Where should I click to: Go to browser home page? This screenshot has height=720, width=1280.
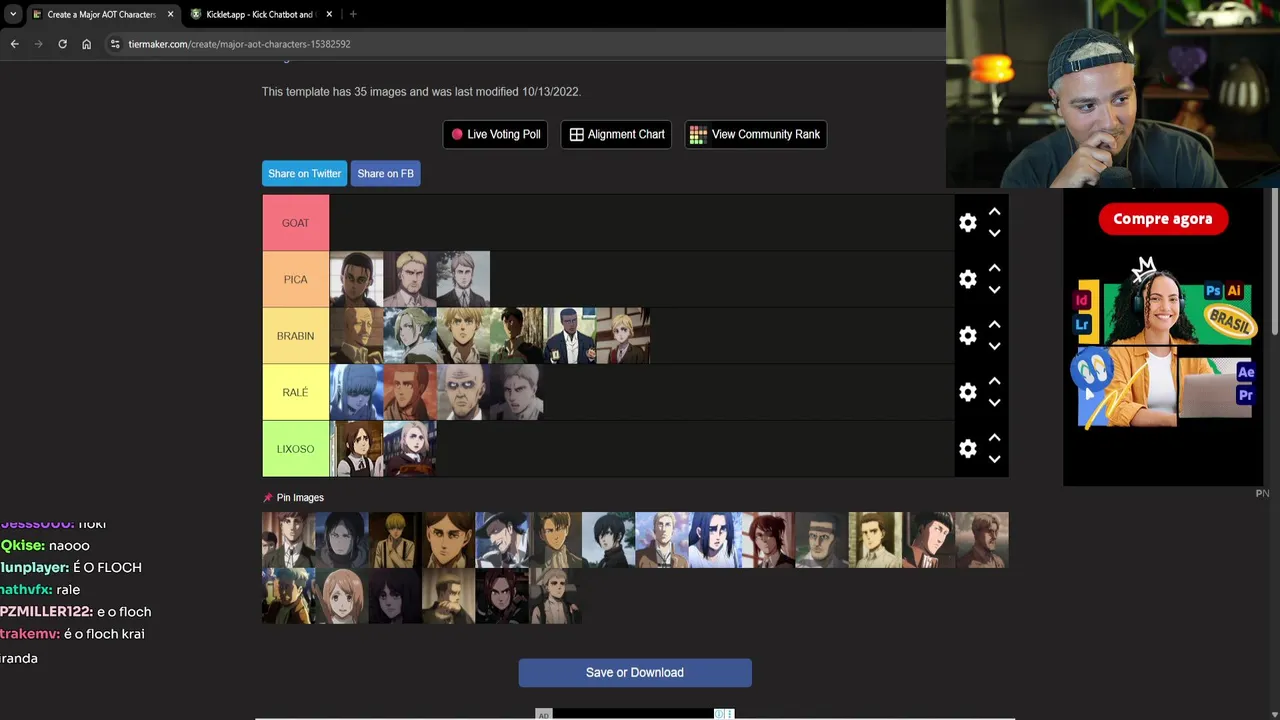(86, 44)
